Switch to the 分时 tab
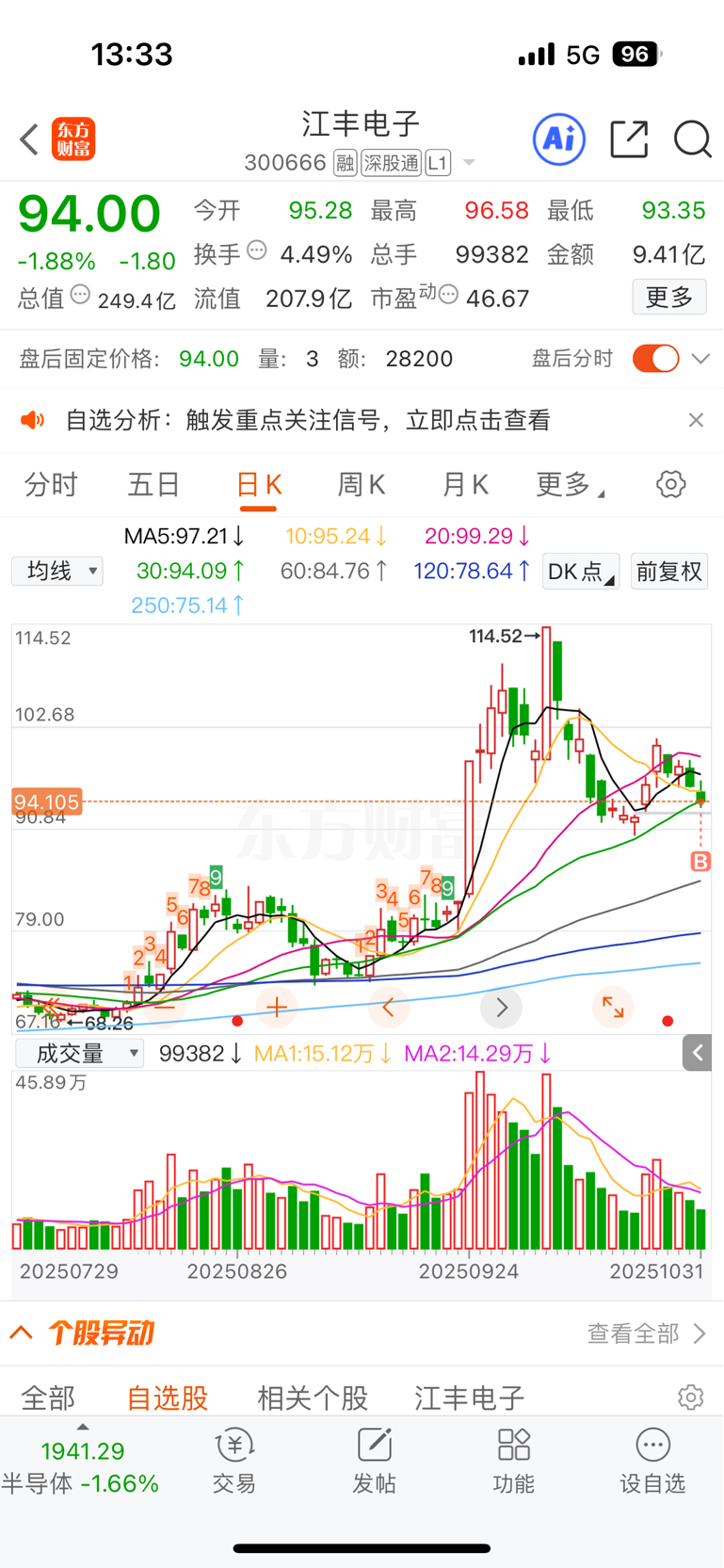Screen dimensions: 724x1568 tap(51, 485)
